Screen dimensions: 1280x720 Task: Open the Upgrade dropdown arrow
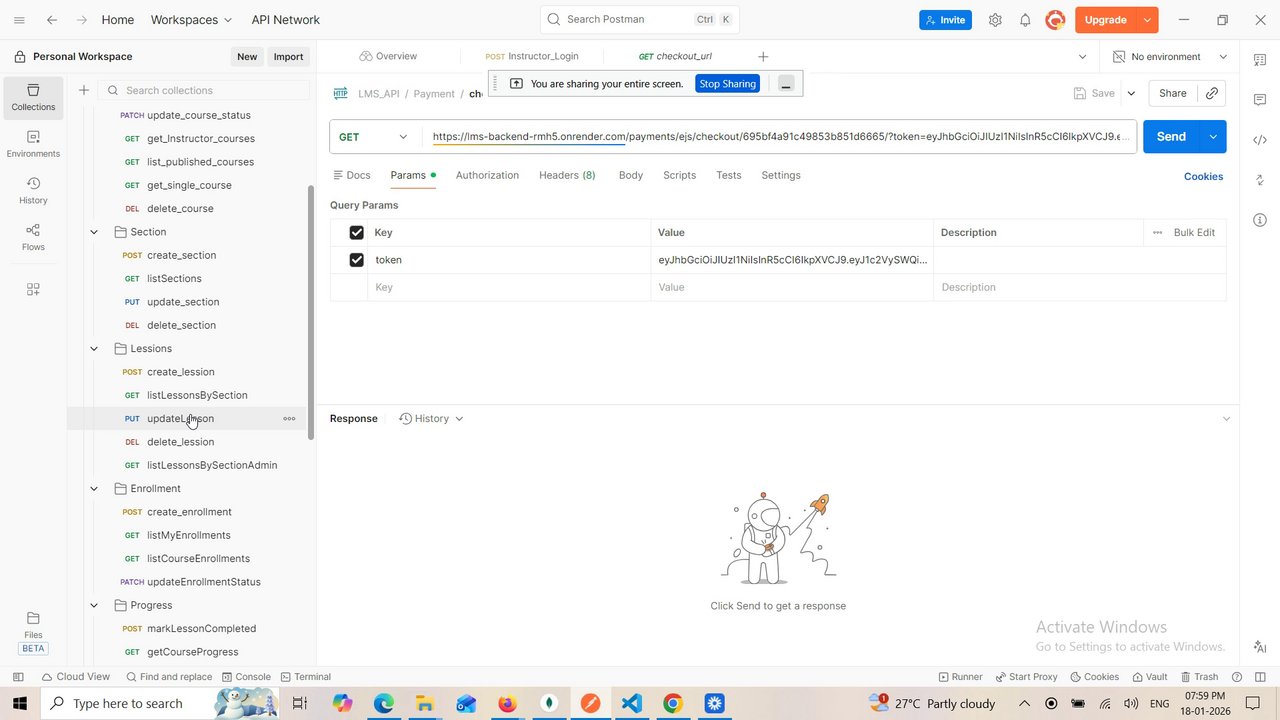tap(1148, 20)
